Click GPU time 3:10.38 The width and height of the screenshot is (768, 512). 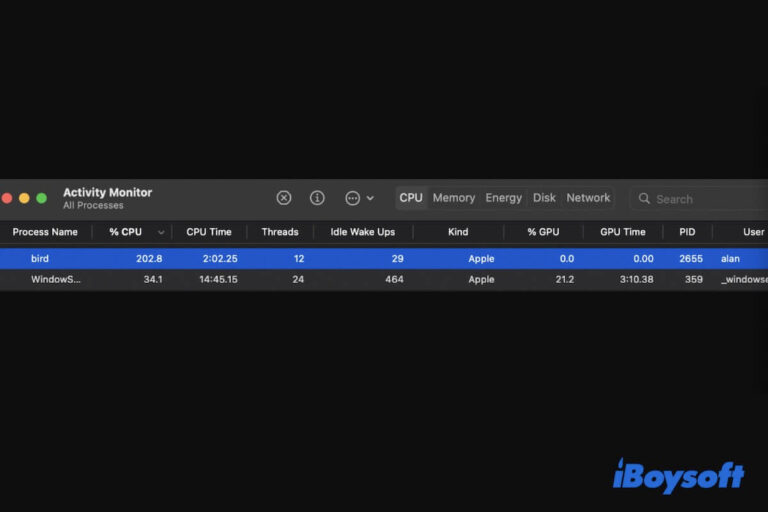coord(636,279)
